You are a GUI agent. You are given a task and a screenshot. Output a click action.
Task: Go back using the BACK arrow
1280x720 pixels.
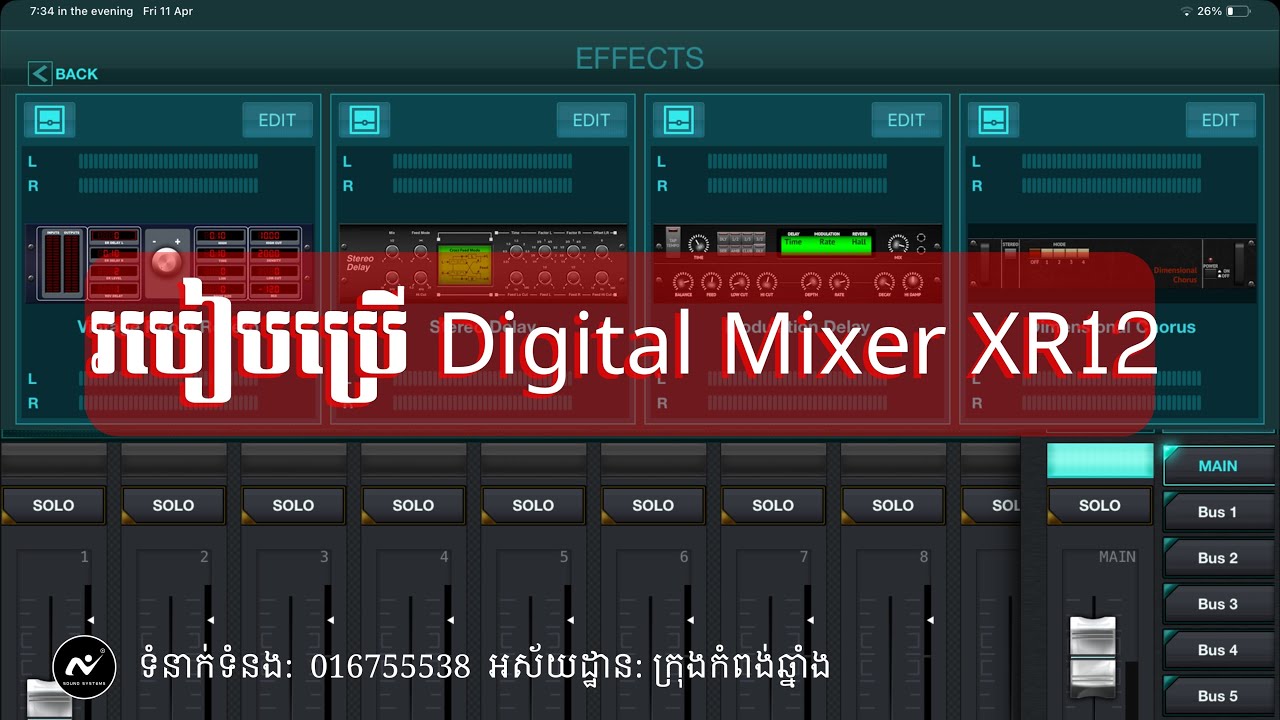tap(64, 74)
